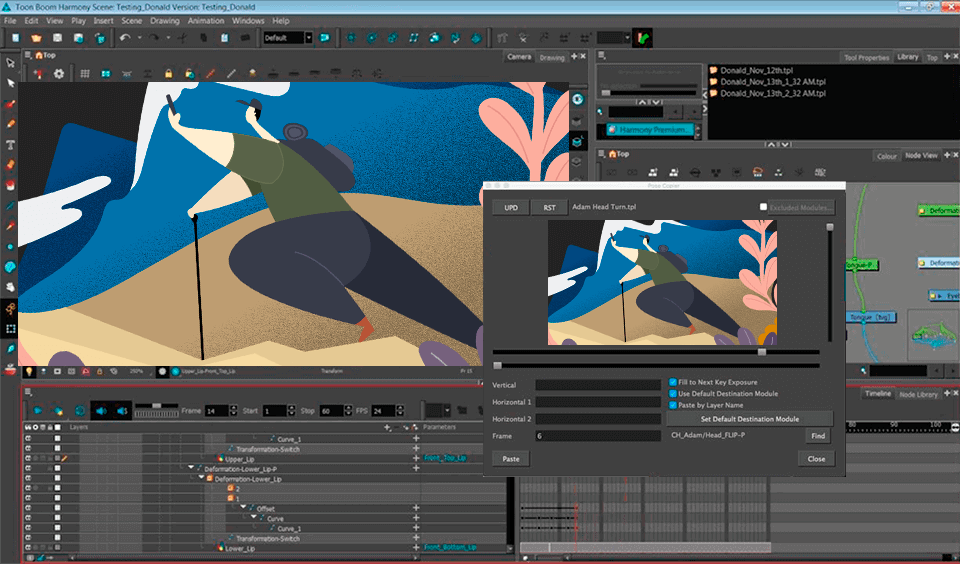Click the light bulb icon below camera view
Image resolution: width=960 pixels, height=564 pixels.
(x=30, y=371)
